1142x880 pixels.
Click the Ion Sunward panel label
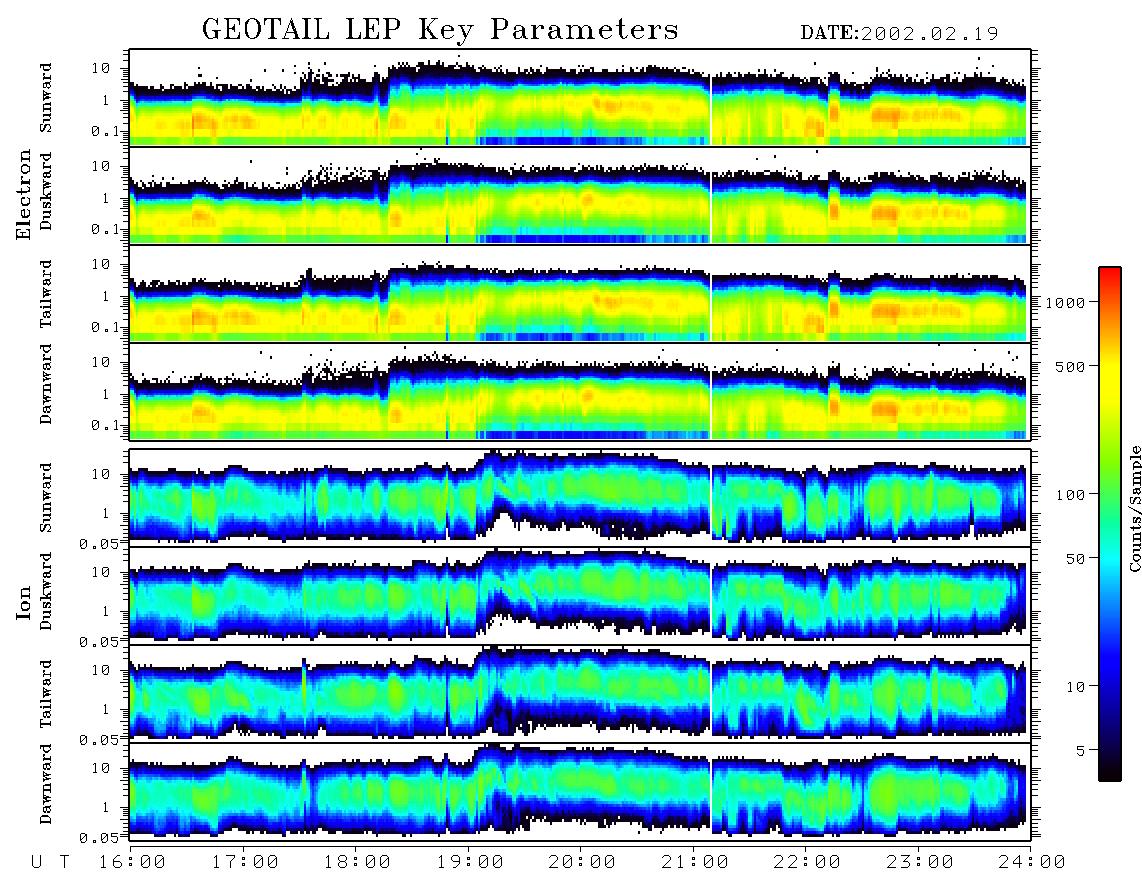coord(46,498)
